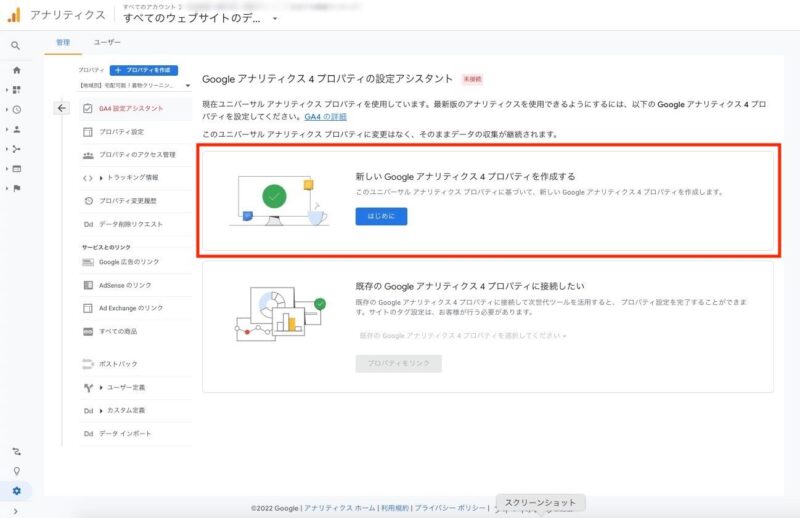Click the プロパティを作成 button
Screen dimensions: 800x518
pos(144,70)
